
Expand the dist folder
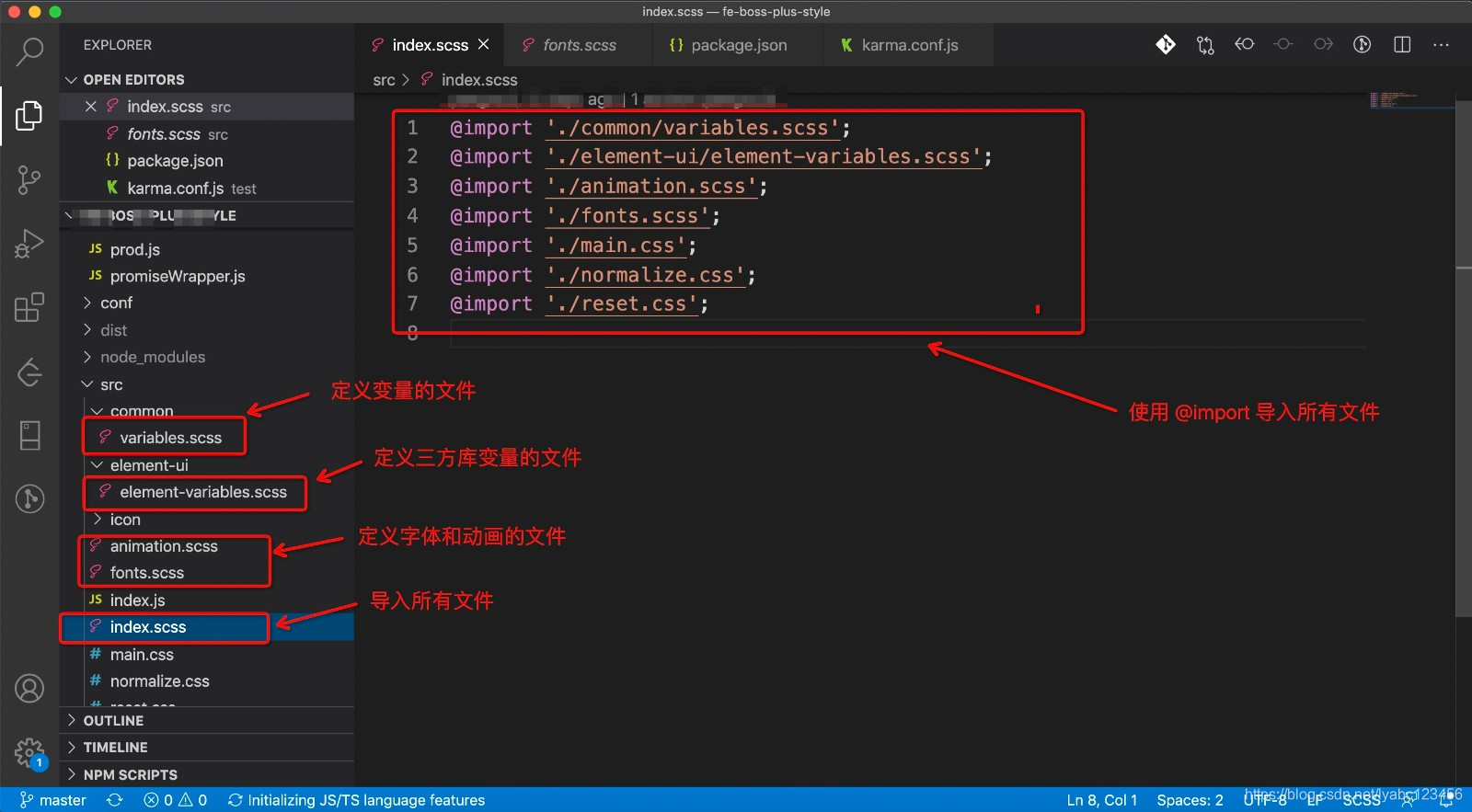coord(207,330)
